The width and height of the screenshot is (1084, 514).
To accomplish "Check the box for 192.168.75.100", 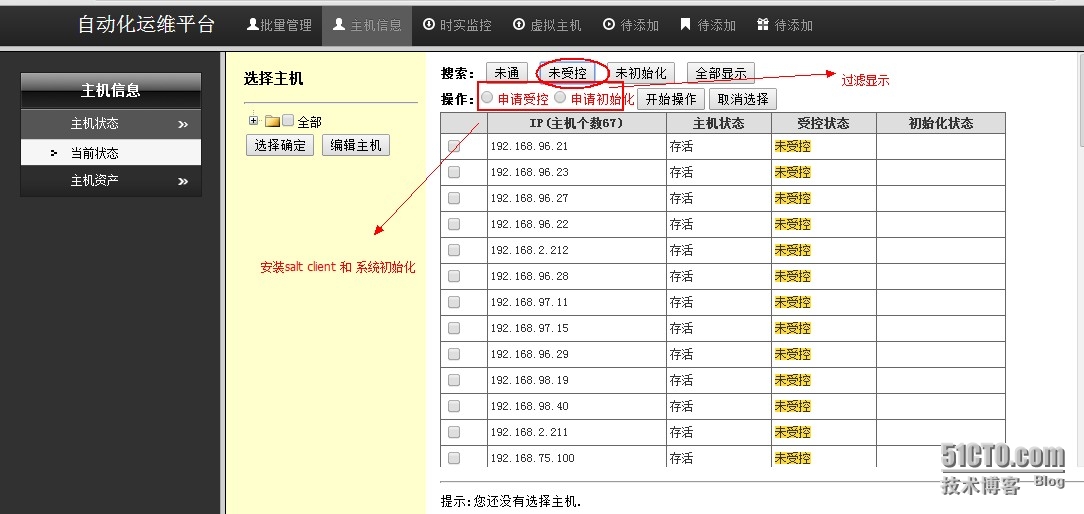I will pyautogui.click(x=454, y=457).
